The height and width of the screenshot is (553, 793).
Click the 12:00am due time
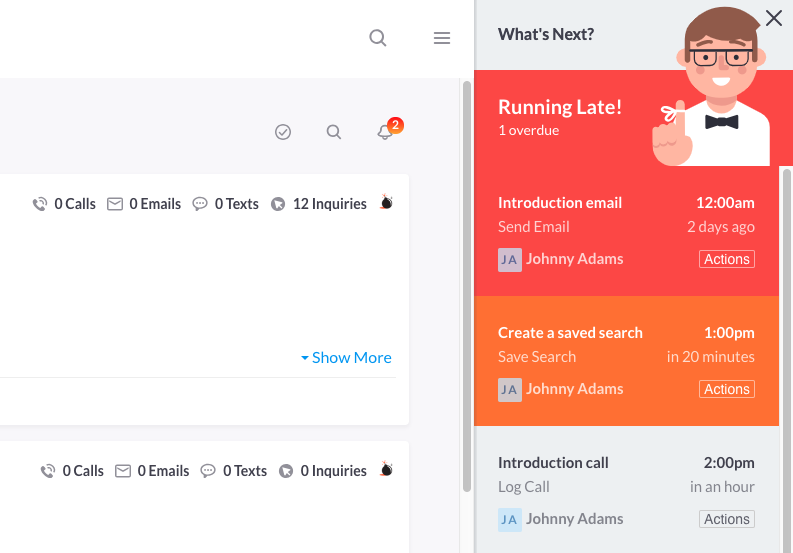(x=725, y=203)
